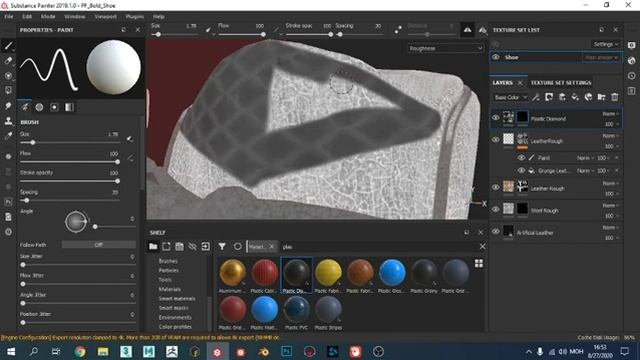This screenshot has width=640, height=360.
Task: Open the history clock side icon
Action: (x=631, y=76)
